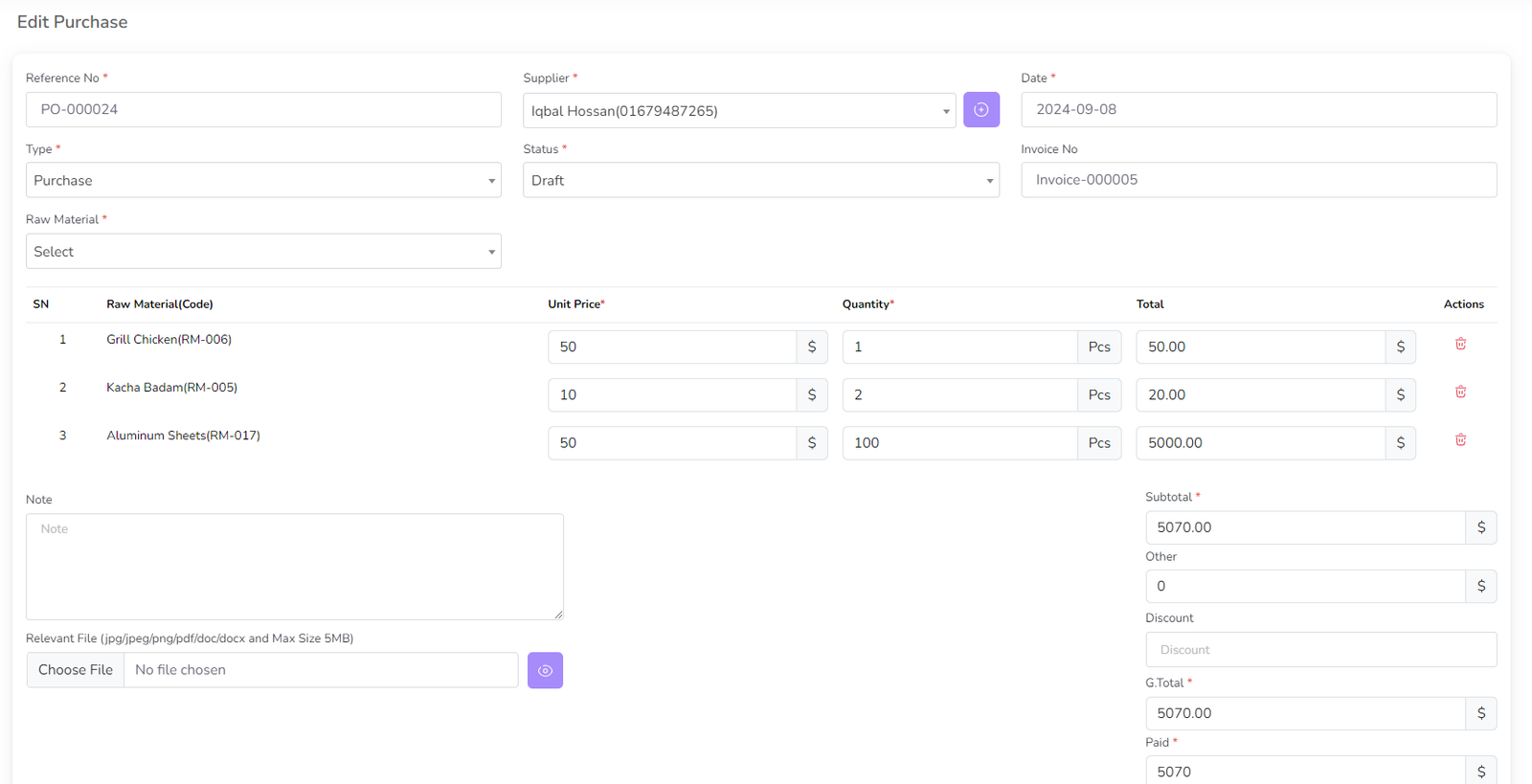Open the Raw Material select dropdown
Viewport: 1532px width, 784px height.
tap(263, 252)
